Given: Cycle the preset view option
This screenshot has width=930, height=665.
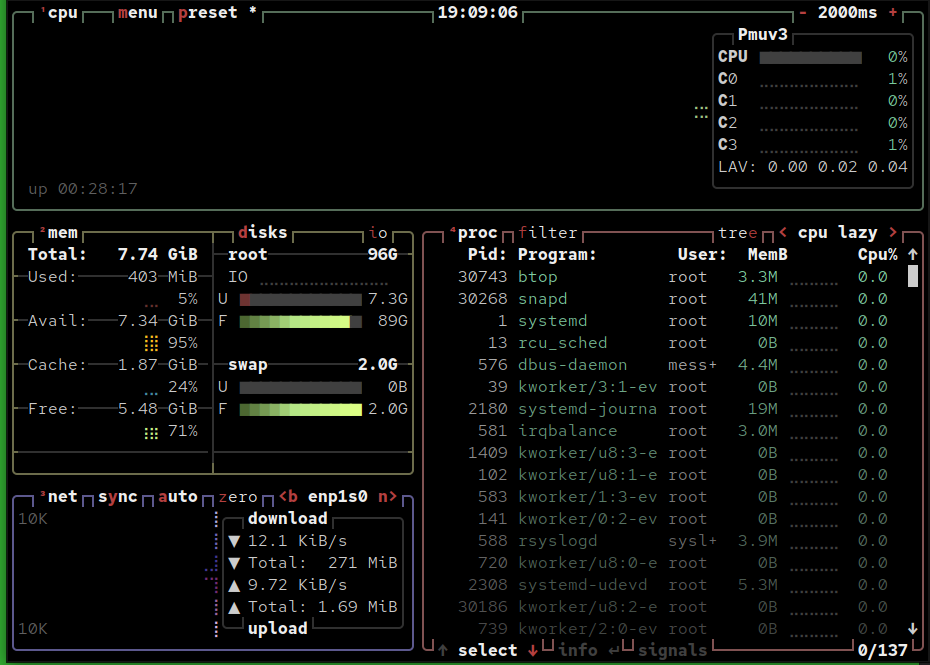Looking at the screenshot, I should point(208,13).
